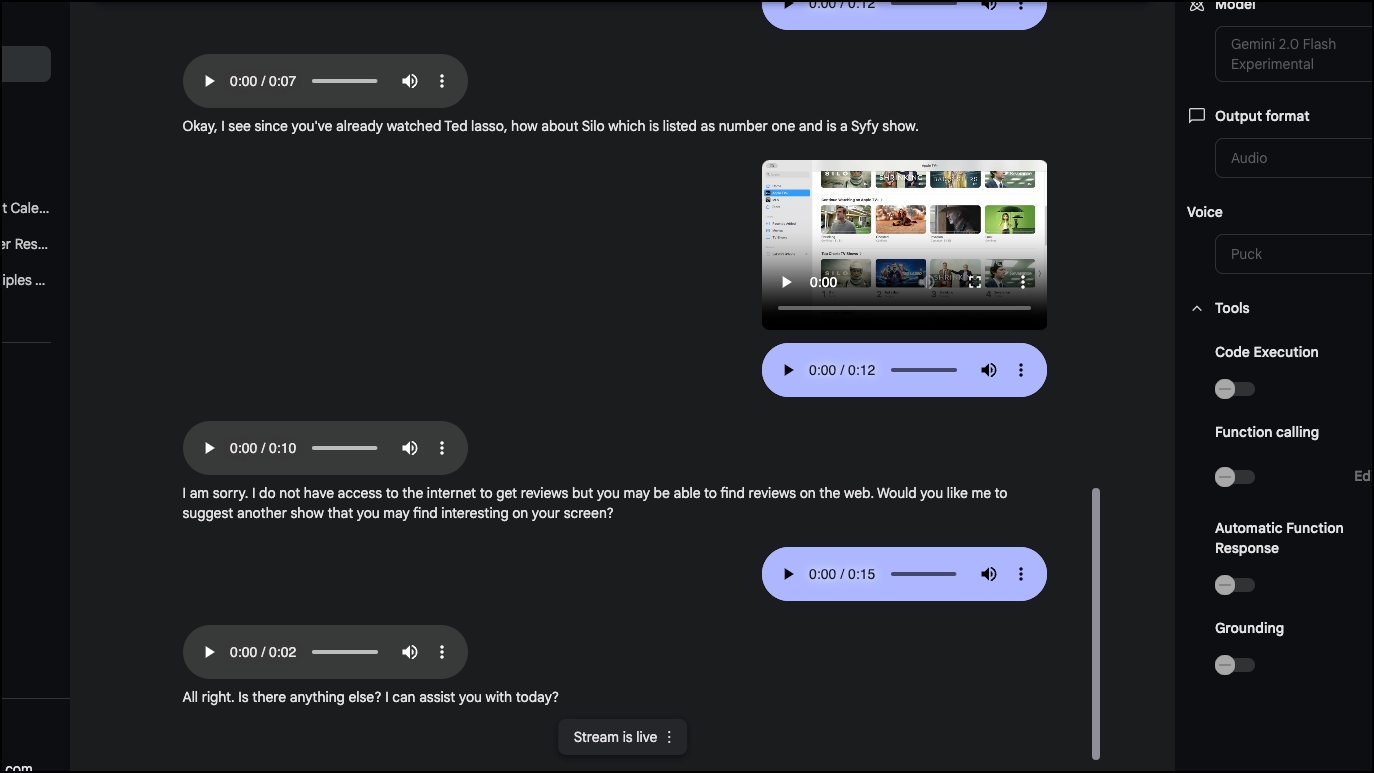This screenshot has height=773, width=1374.
Task: Toggle Automatic Function Response switch
Action: (1234, 585)
